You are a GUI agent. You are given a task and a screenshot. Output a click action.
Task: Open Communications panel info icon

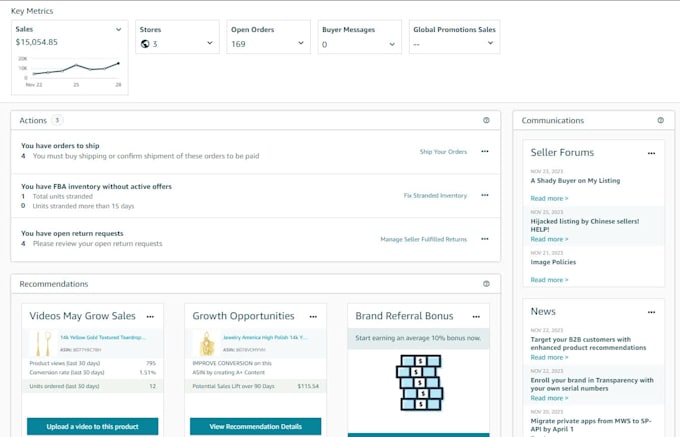[660, 120]
